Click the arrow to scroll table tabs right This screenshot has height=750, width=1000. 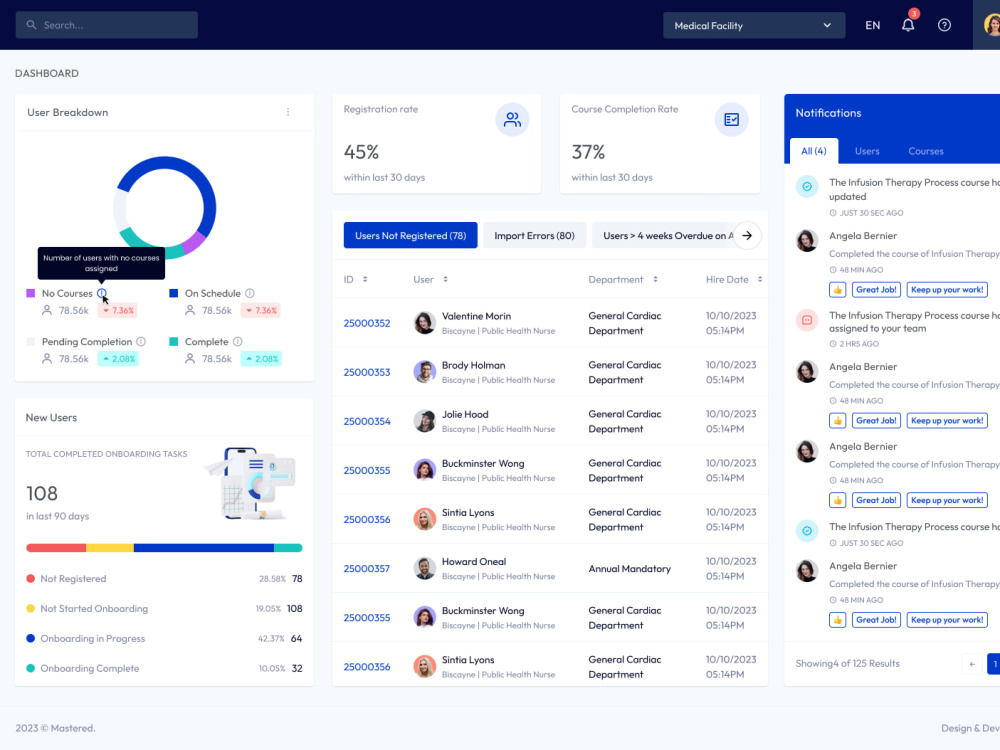747,235
